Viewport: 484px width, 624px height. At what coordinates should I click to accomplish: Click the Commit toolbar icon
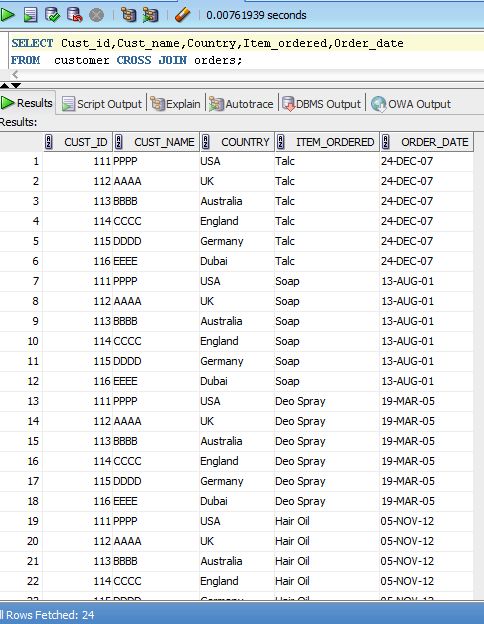(x=52, y=15)
